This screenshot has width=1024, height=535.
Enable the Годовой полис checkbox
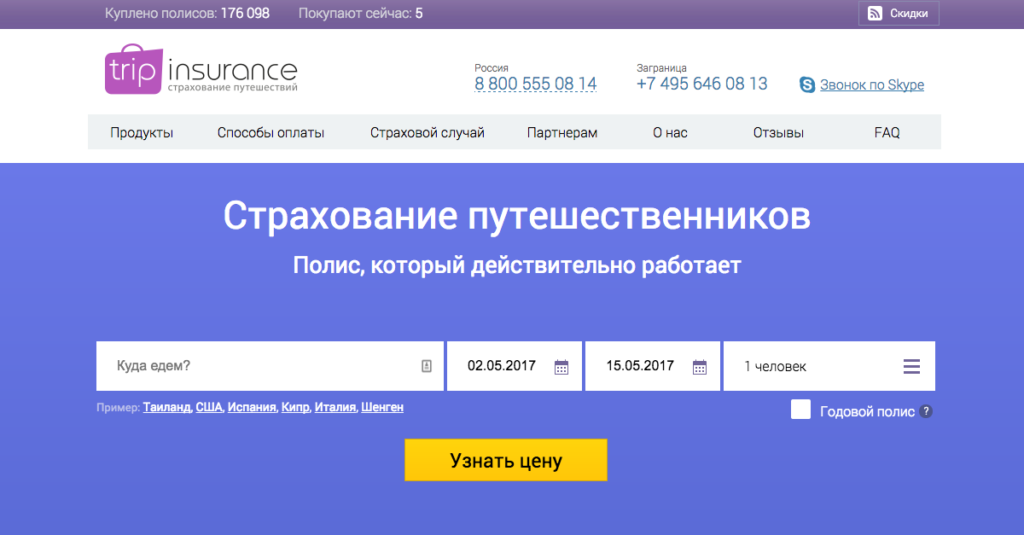click(800, 410)
